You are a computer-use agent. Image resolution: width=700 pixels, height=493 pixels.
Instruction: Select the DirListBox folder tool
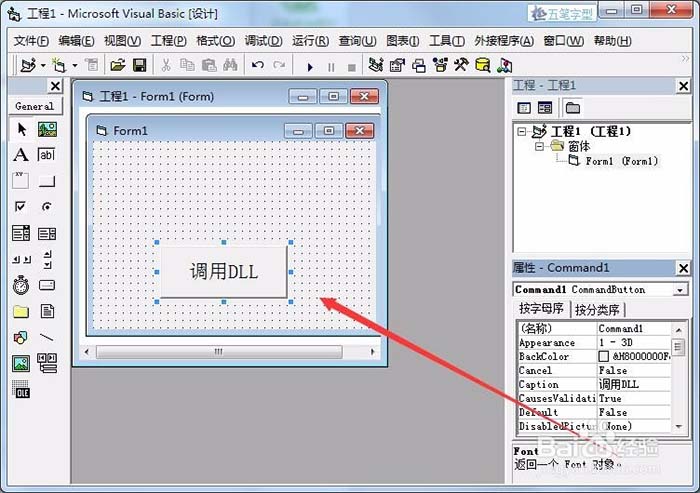point(21,311)
